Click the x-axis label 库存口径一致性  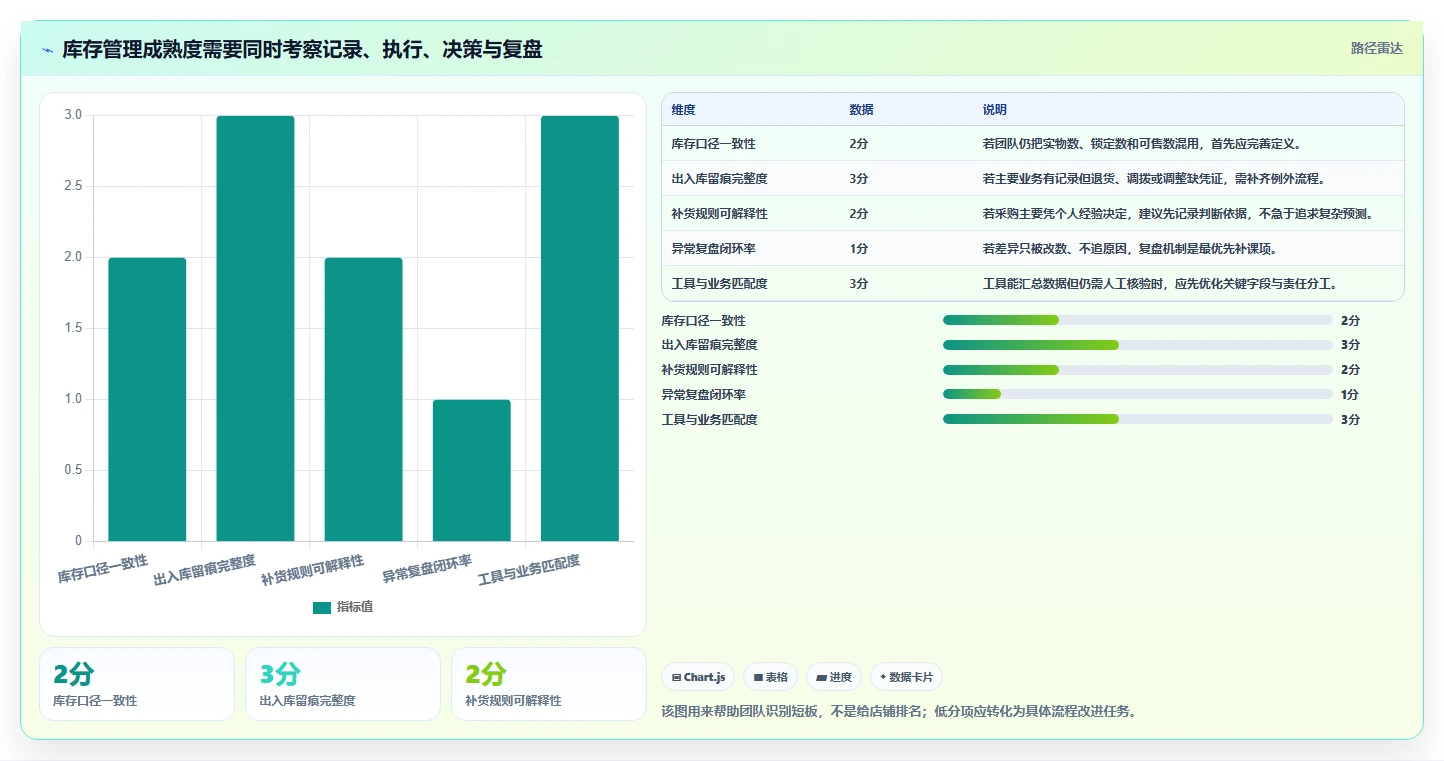coord(103,568)
